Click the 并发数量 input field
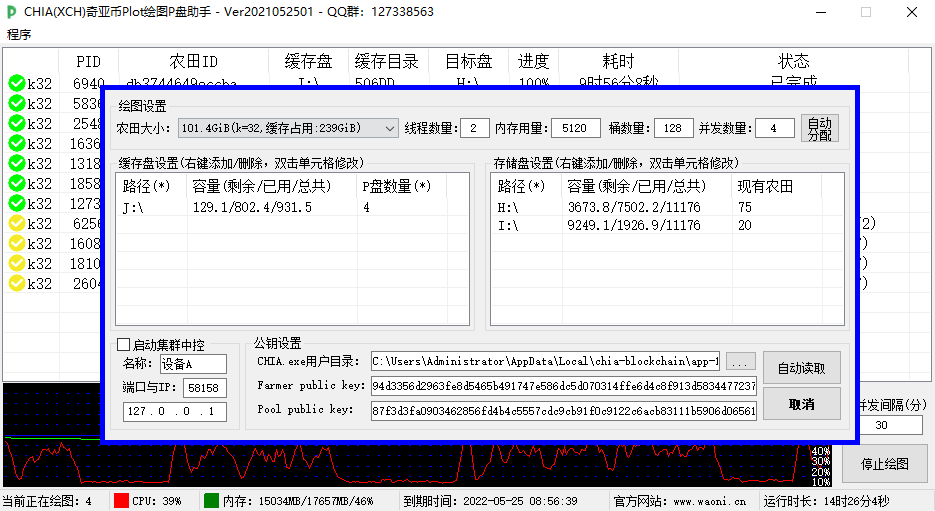The image size is (935, 511). click(x=775, y=128)
